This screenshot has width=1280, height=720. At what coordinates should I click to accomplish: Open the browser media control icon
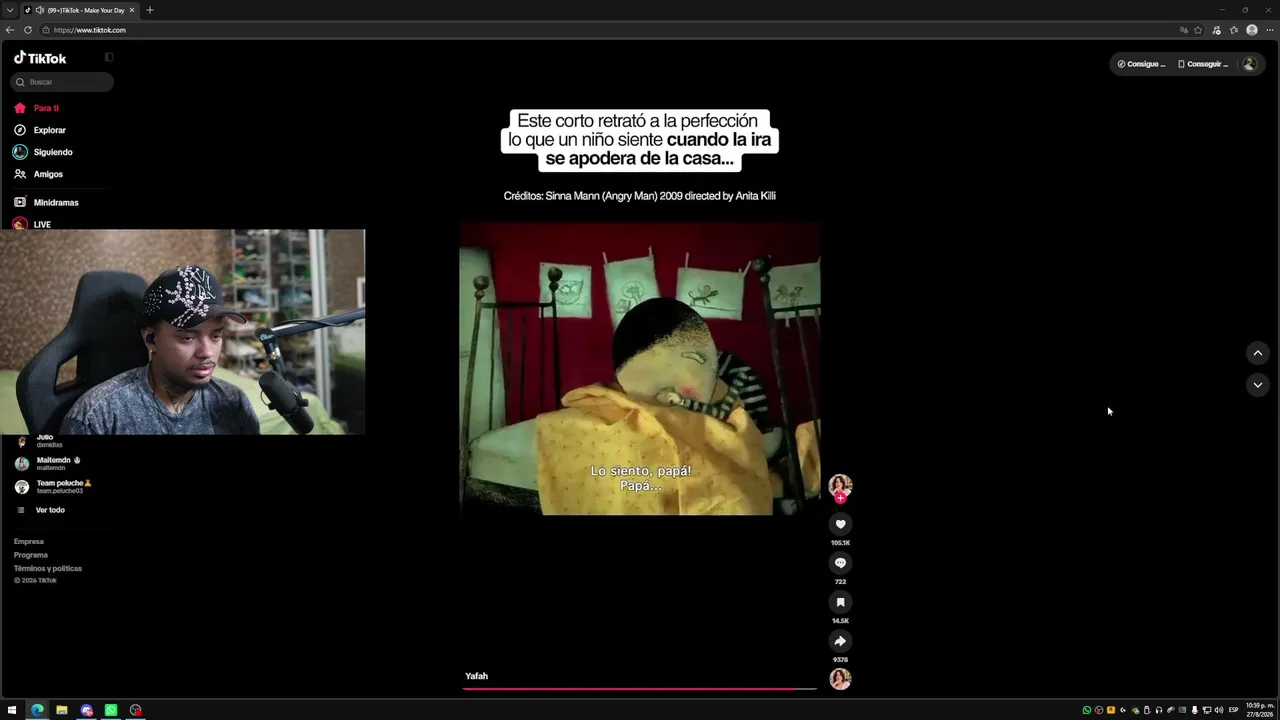(x=1216, y=30)
